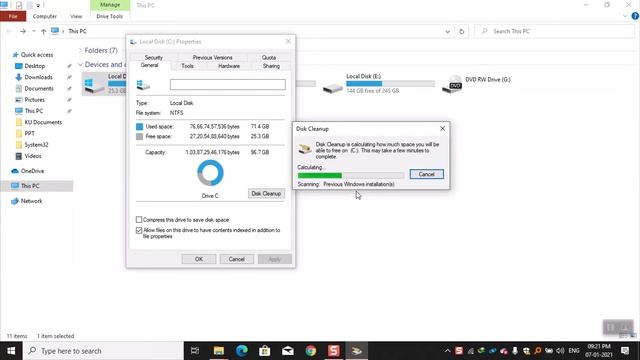Click the Manage contextual tab
The height and width of the screenshot is (360, 640).
click(110, 5)
